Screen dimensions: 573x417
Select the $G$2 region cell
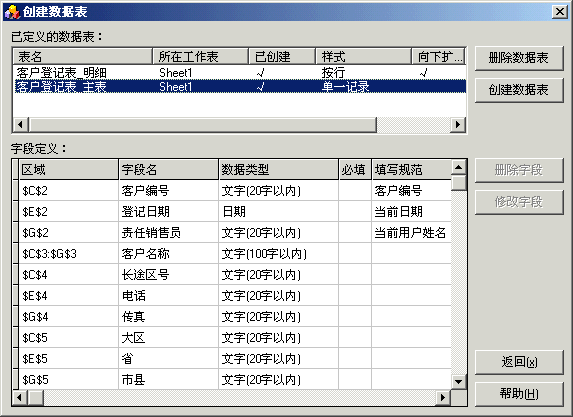[69, 233]
